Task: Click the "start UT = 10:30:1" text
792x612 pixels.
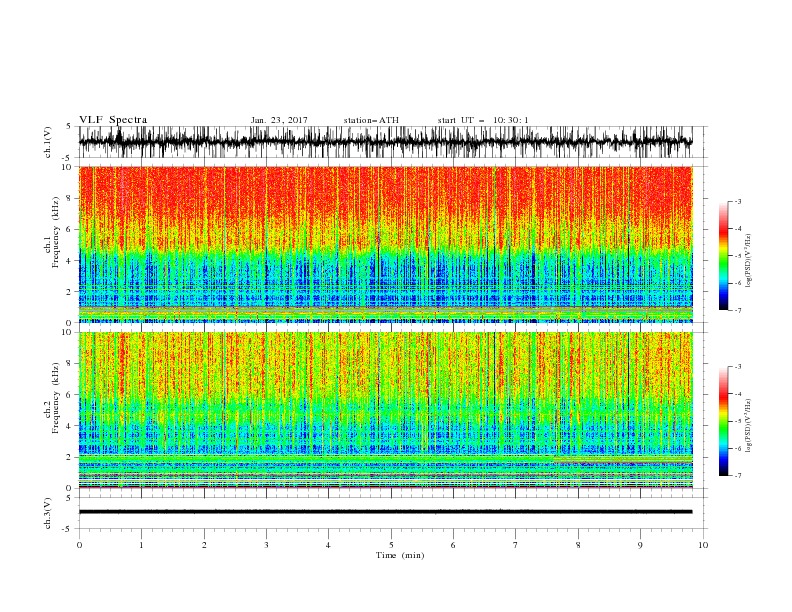Action: coord(483,120)
